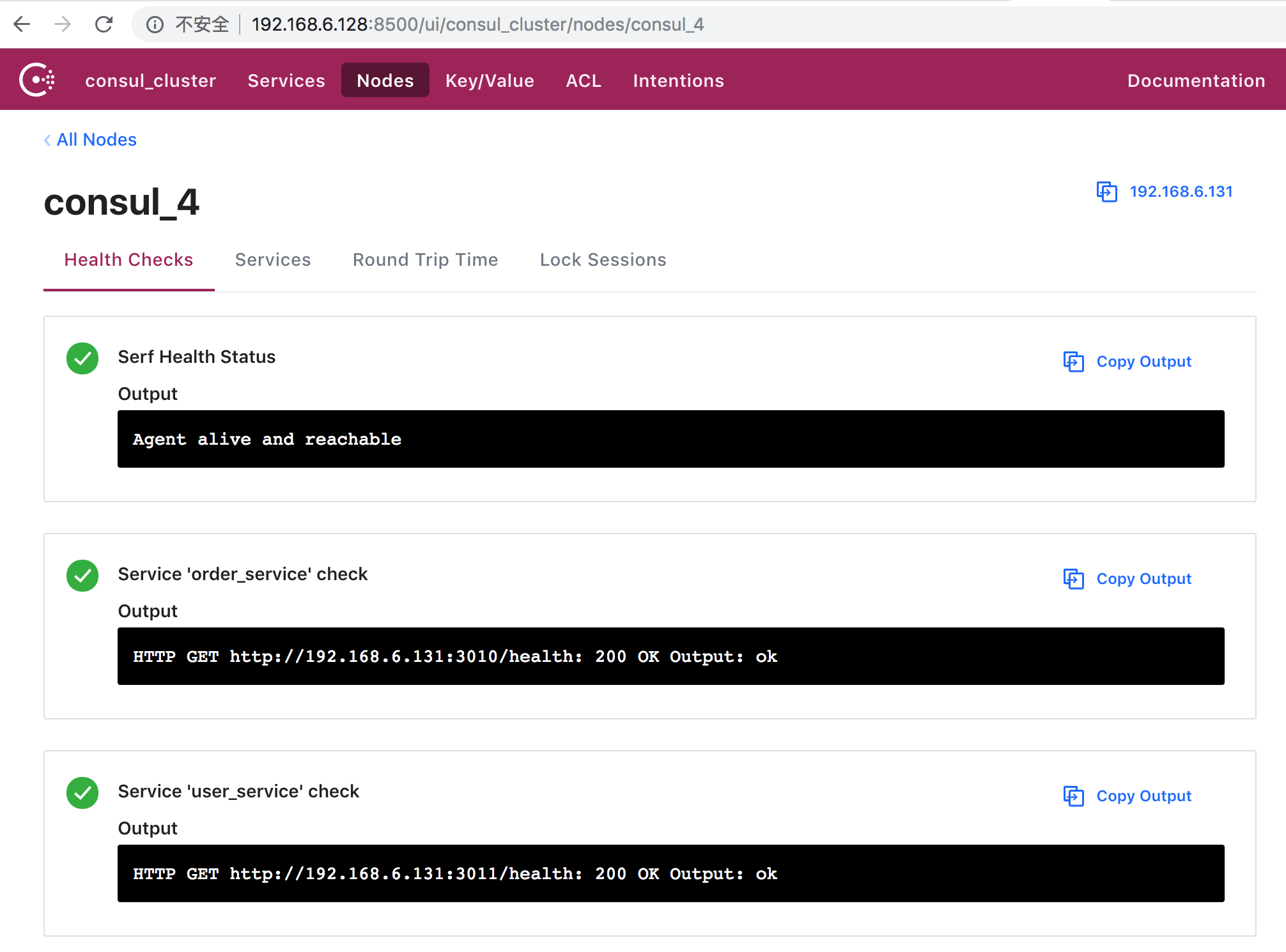Click the green check on user_service check
Image resolution: width=1286 pixels, height=952 pixels.
(x=82, y=793)
